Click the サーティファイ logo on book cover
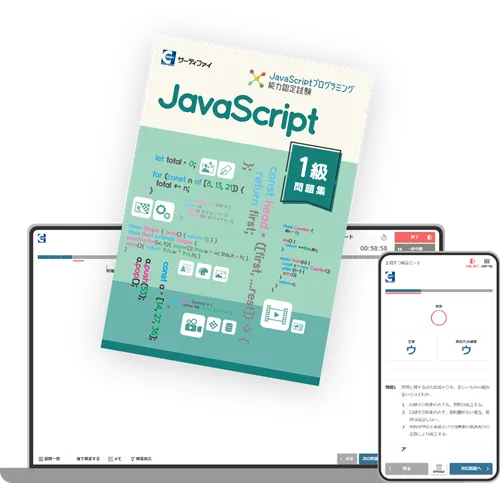This screenshot has height=483, width=500. point(186,59)
